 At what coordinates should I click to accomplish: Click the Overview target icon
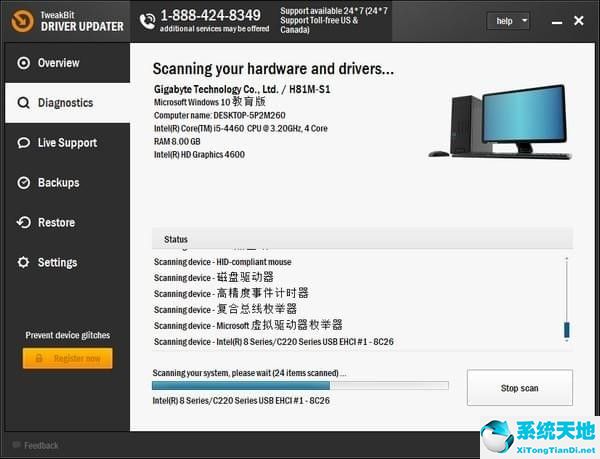[x=23, y=63]
